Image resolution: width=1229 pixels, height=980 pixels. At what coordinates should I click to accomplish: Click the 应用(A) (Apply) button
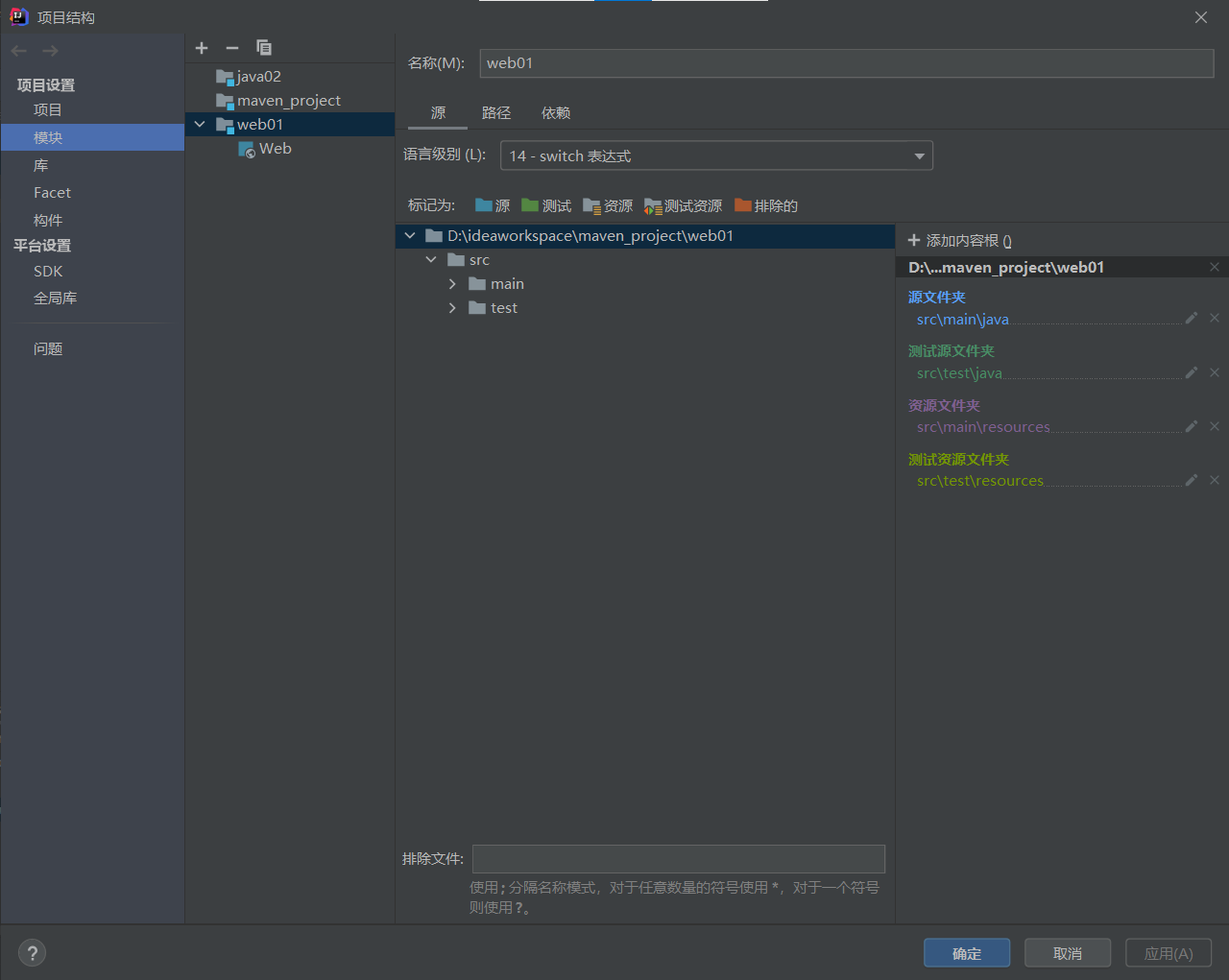1169,953
